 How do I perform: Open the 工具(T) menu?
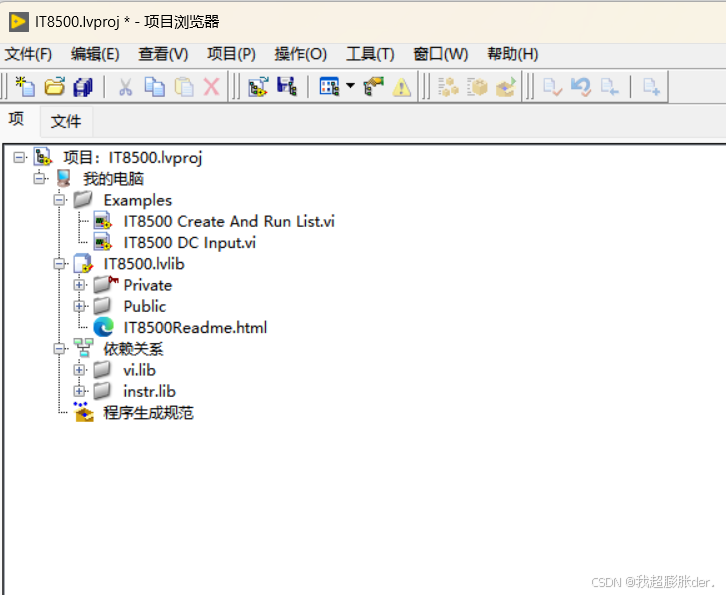point(370,54)
